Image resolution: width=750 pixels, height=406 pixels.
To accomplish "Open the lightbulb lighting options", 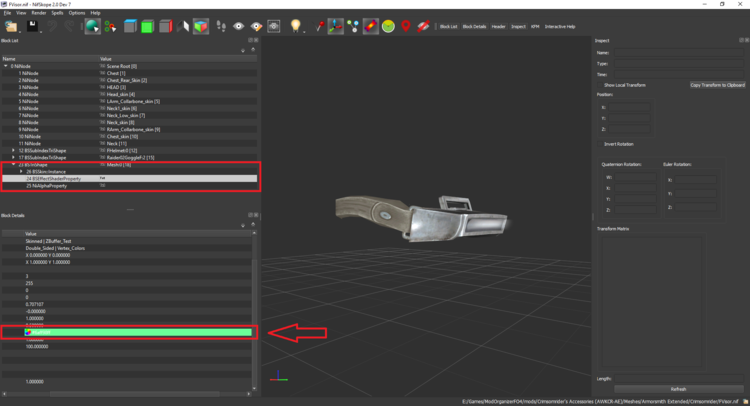I will click(x=295, y=26).
